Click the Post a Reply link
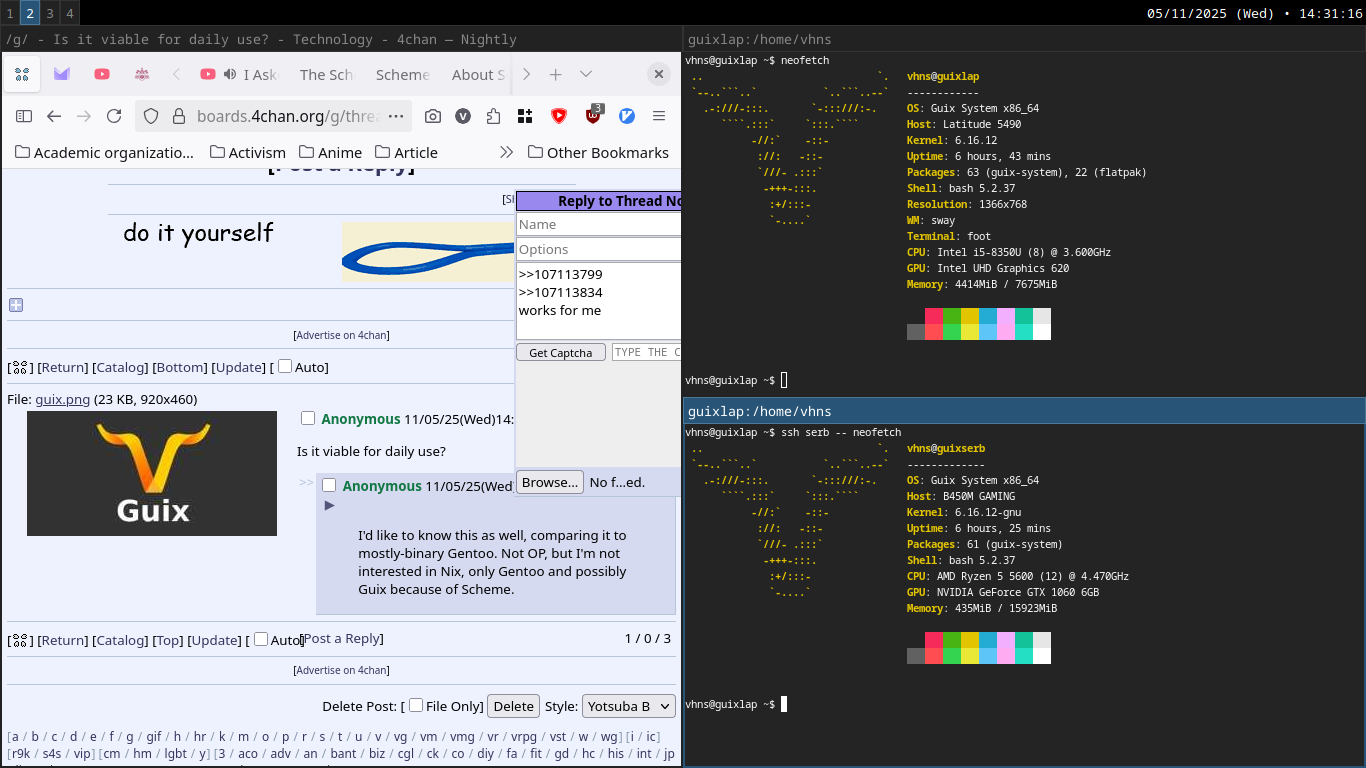1366x768 pixels. 342,638
